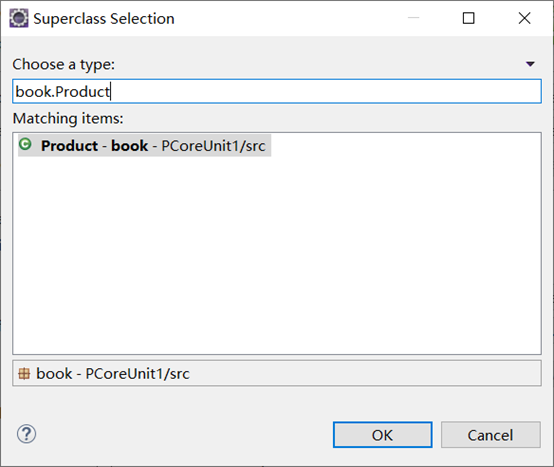
Task: Select the Product - book matching item
Action: pyautogui.click(x=145, y=145)
